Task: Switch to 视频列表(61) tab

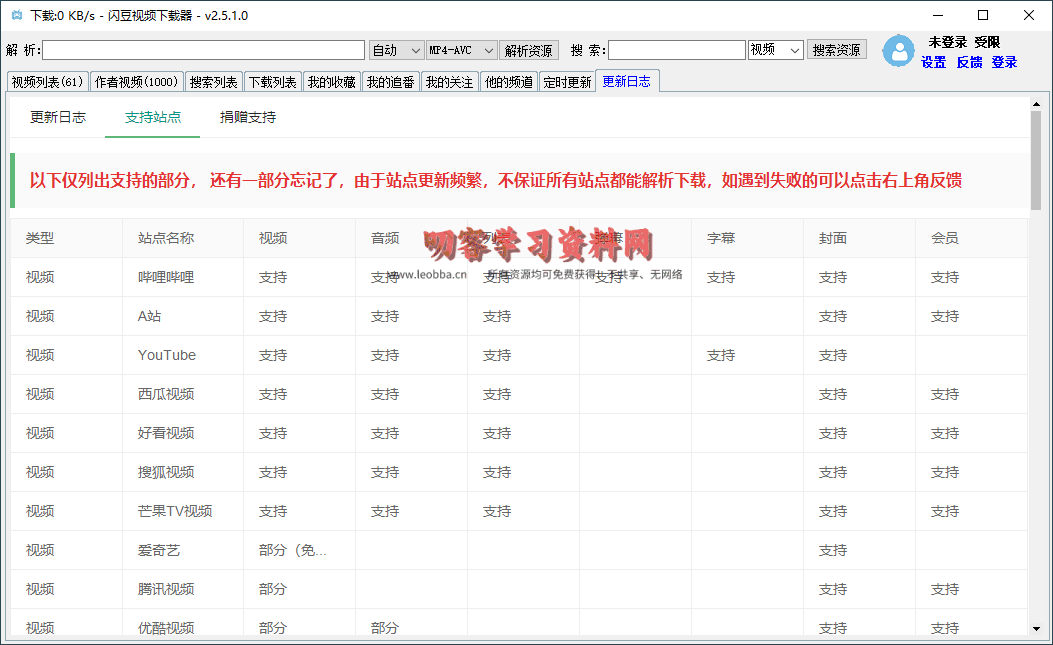Action: (48, 82)
